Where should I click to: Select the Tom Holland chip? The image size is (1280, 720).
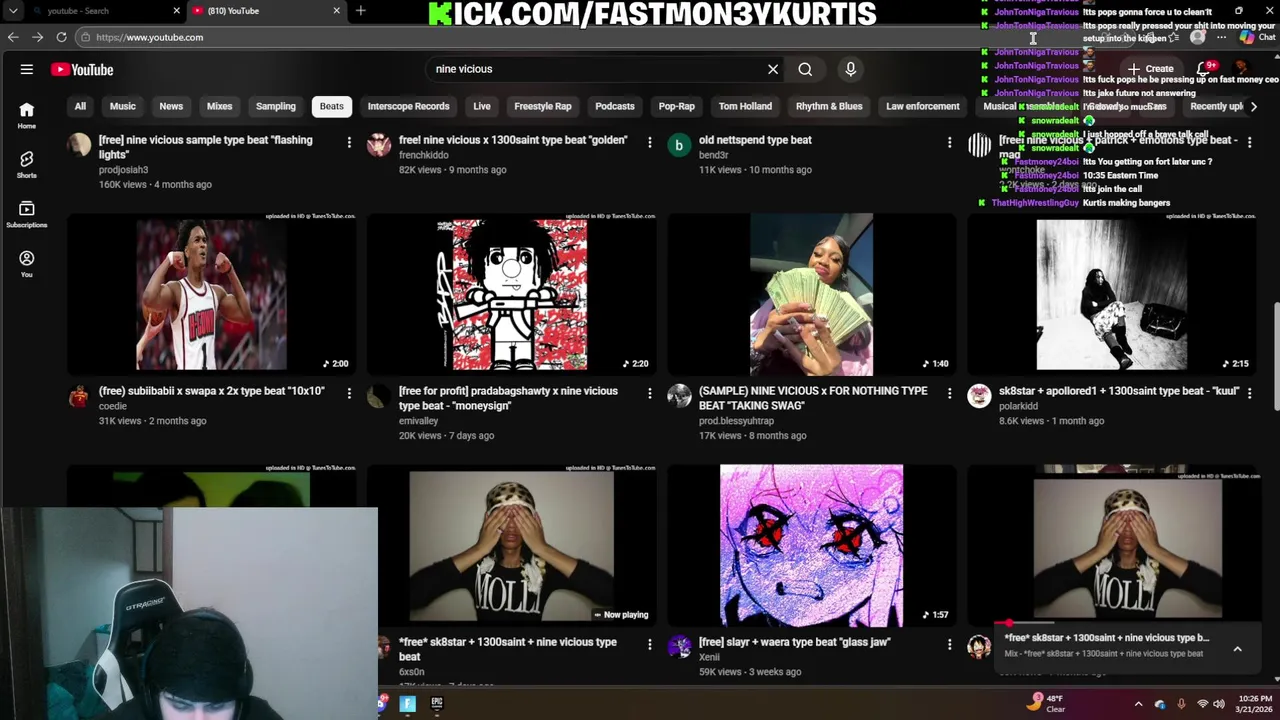point(745,106)
